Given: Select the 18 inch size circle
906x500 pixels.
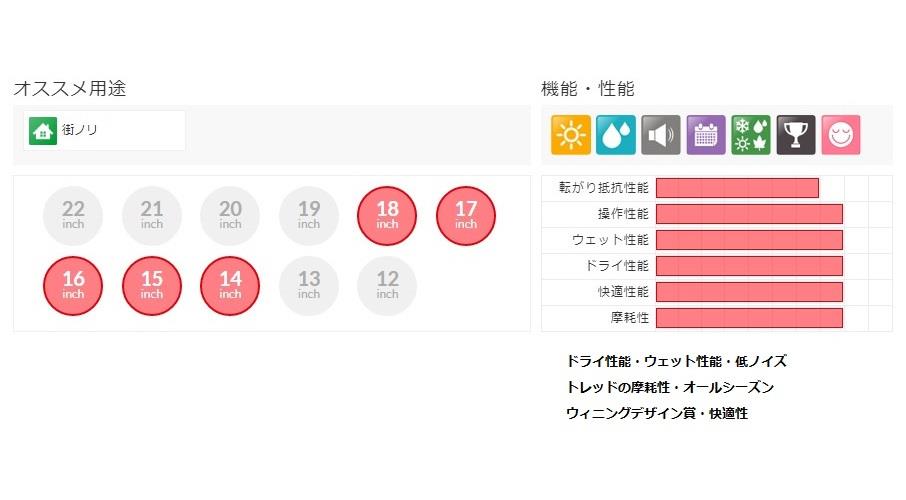Looking at the screenshot, I should tap(387, 216).
